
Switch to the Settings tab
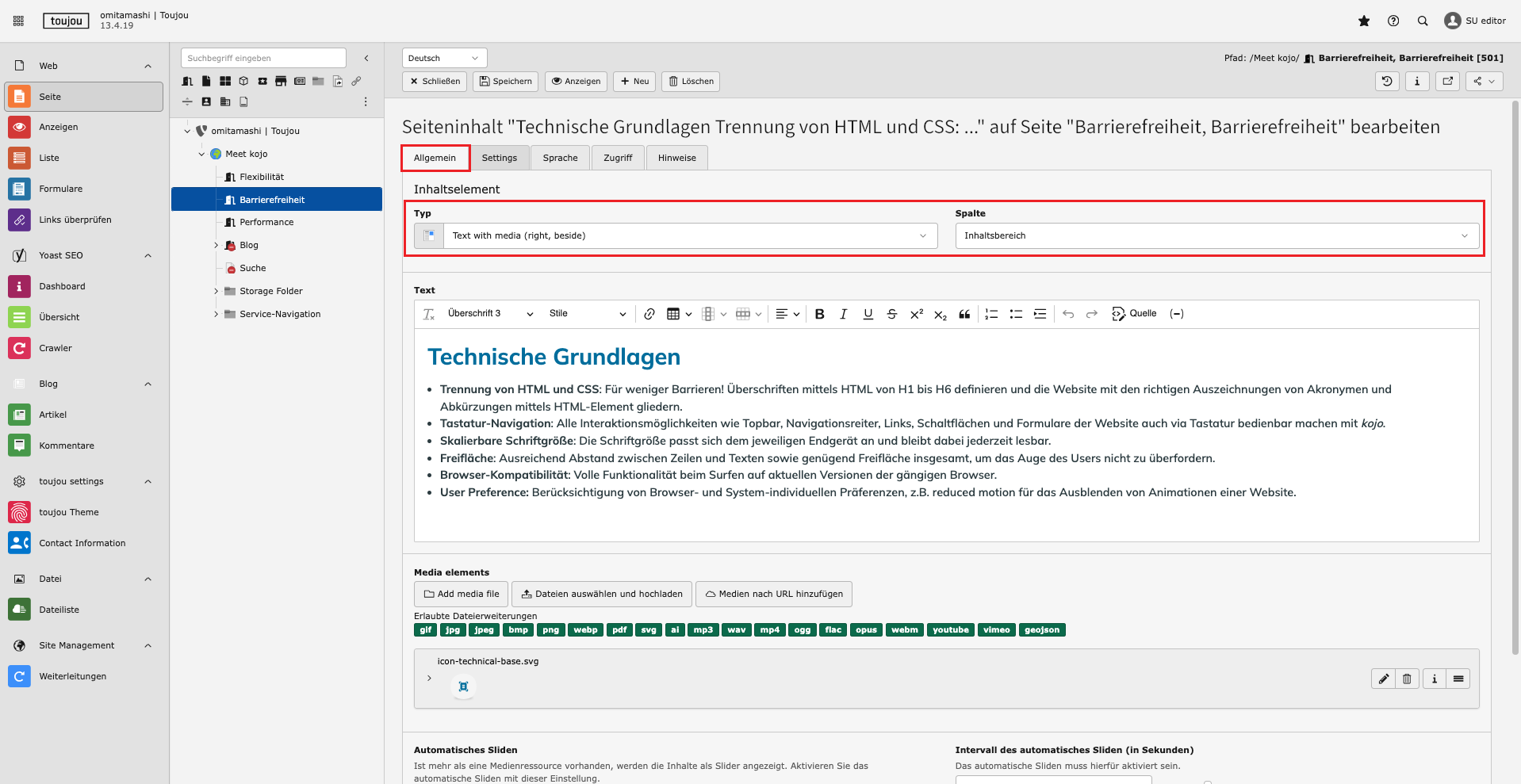(499, 158)
